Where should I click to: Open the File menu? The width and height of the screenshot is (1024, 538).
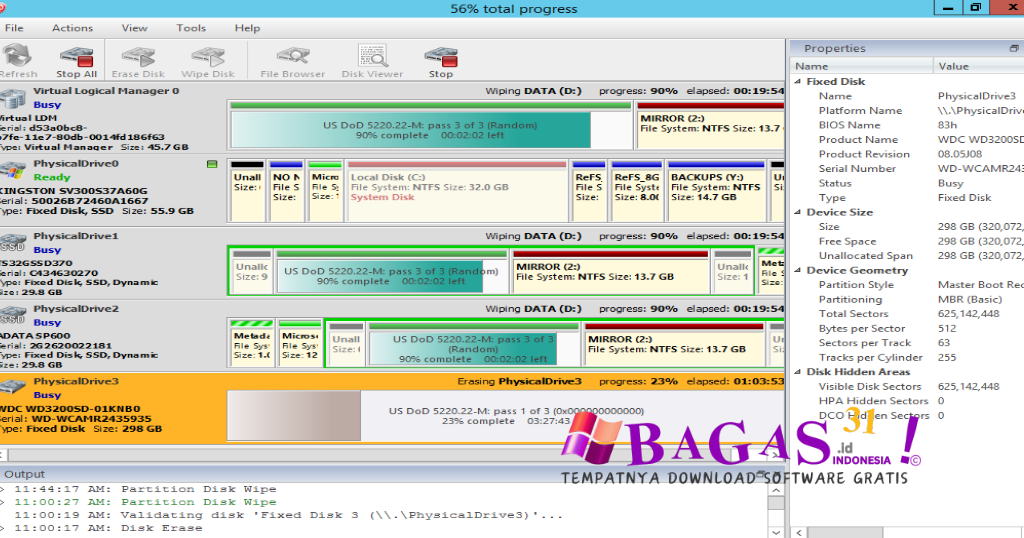14,28
